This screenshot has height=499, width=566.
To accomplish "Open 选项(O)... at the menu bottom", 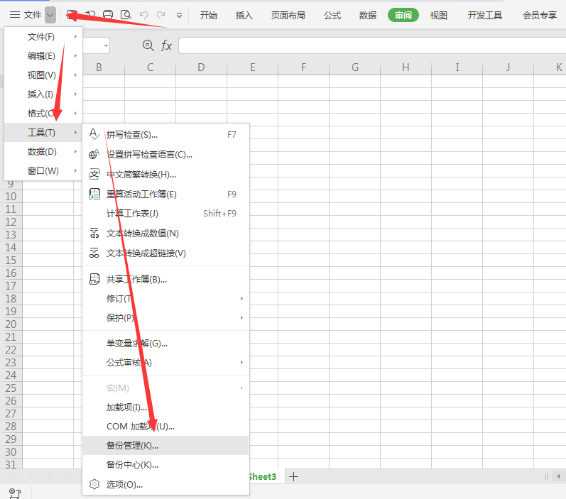I will (x=166, y=485).
